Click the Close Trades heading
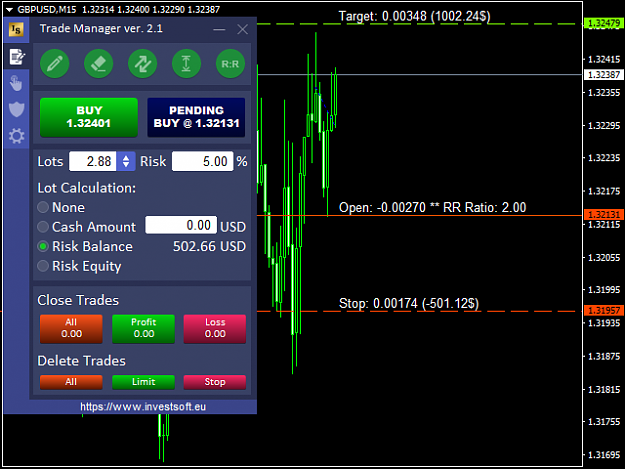625x469 pixels. (78, 300)
